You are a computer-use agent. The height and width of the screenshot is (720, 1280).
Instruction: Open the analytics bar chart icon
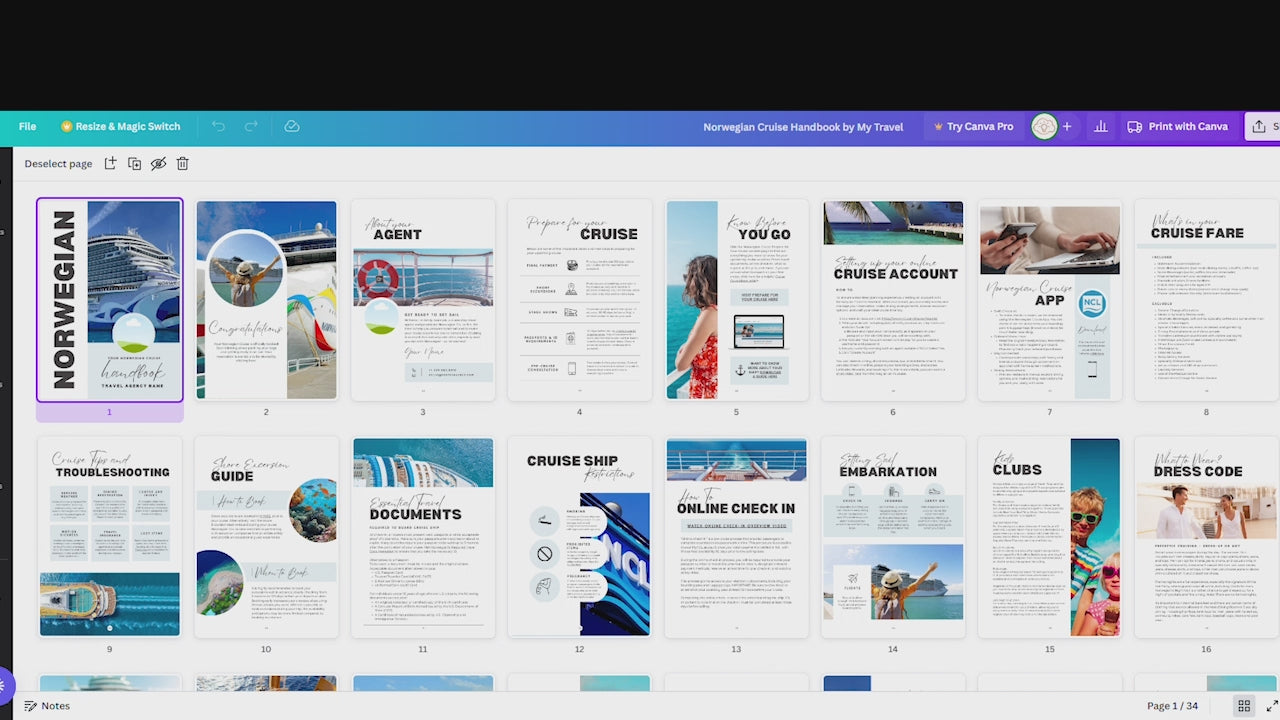(x=1101, y=127)
